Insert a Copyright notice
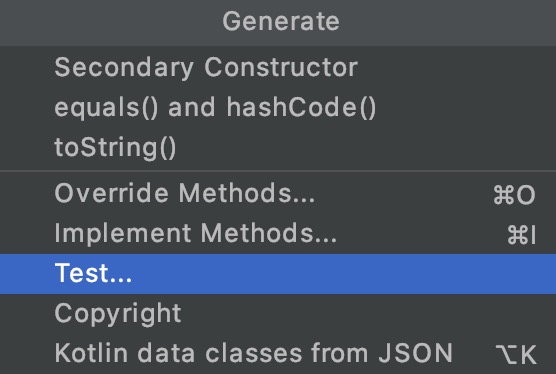Screen dimensions: 556x374 point(278,314)
